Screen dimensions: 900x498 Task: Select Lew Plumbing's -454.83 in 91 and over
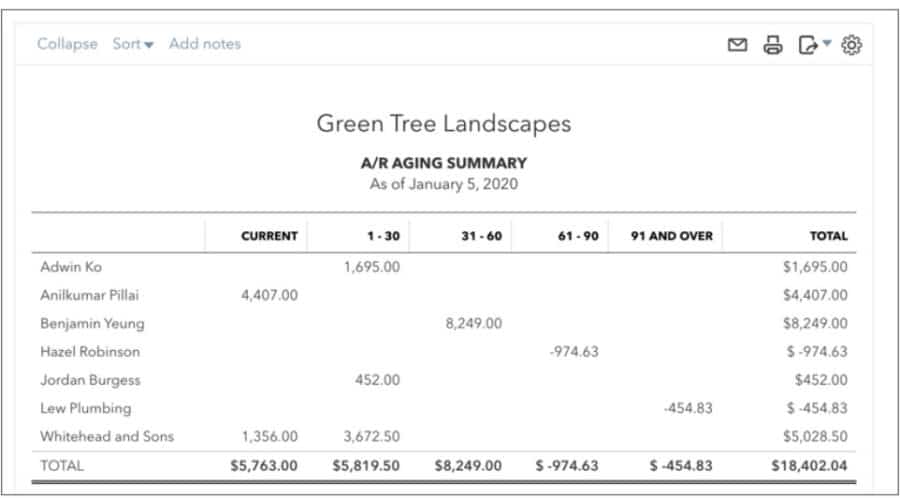click(687, 408)
